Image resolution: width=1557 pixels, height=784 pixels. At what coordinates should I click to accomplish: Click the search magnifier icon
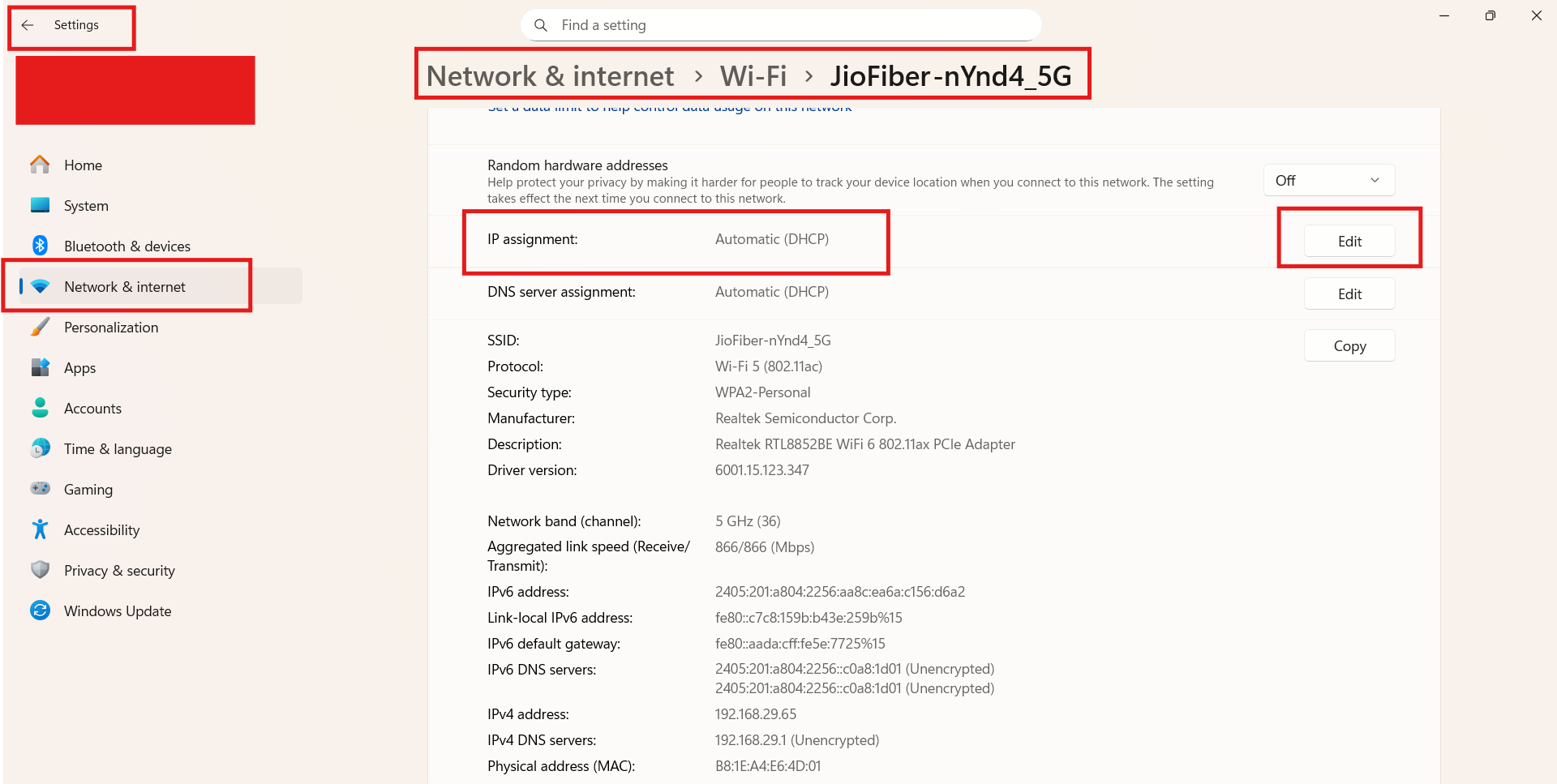(x=541, y=25)
